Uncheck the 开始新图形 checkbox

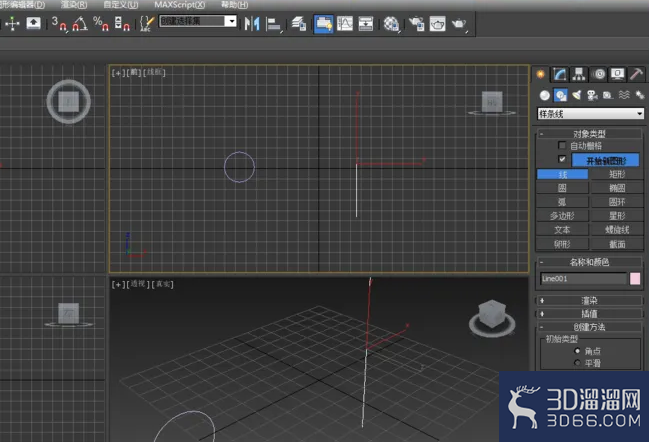(562, 159)
